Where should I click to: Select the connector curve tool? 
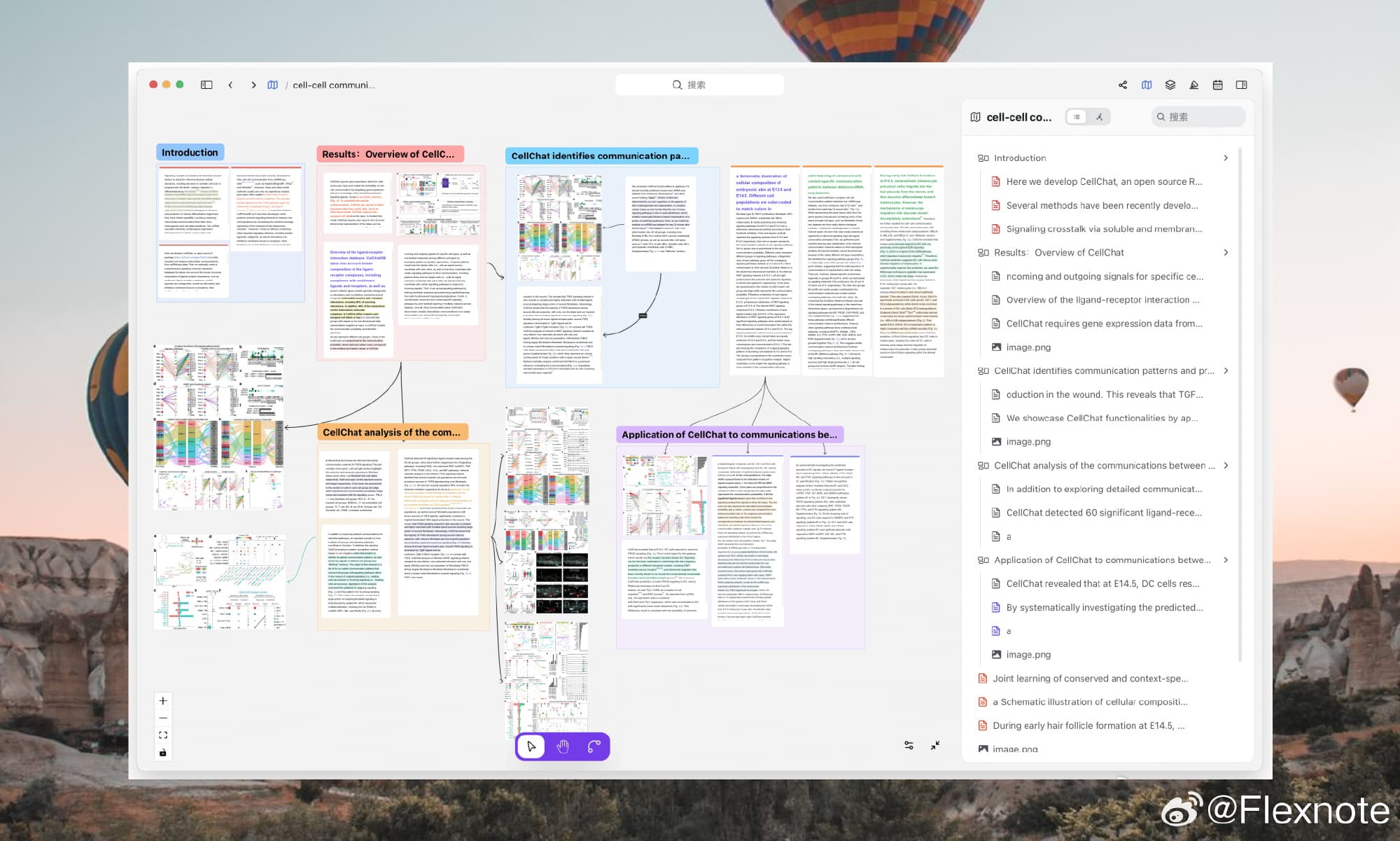[x=594, y=746]
